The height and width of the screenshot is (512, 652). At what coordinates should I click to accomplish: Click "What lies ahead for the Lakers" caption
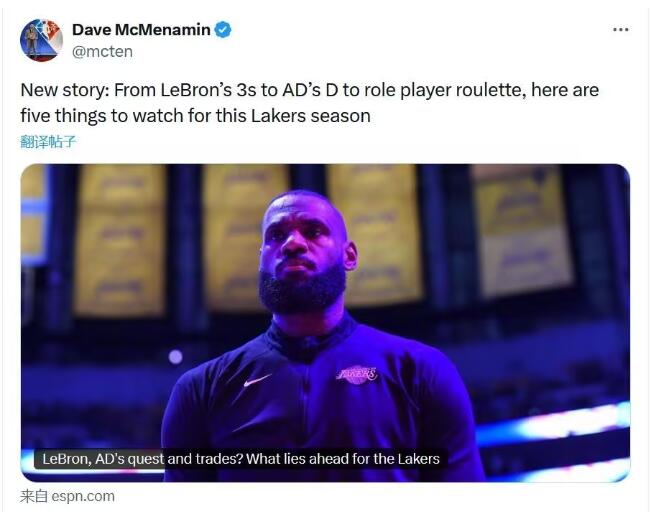point(343,459)
